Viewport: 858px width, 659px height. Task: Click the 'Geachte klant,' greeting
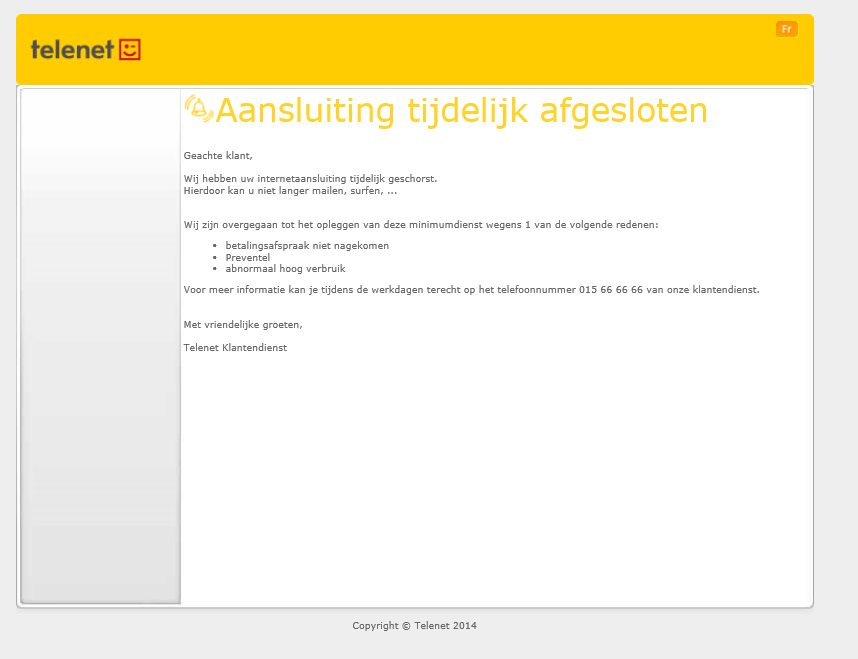[x=218, y=156]
